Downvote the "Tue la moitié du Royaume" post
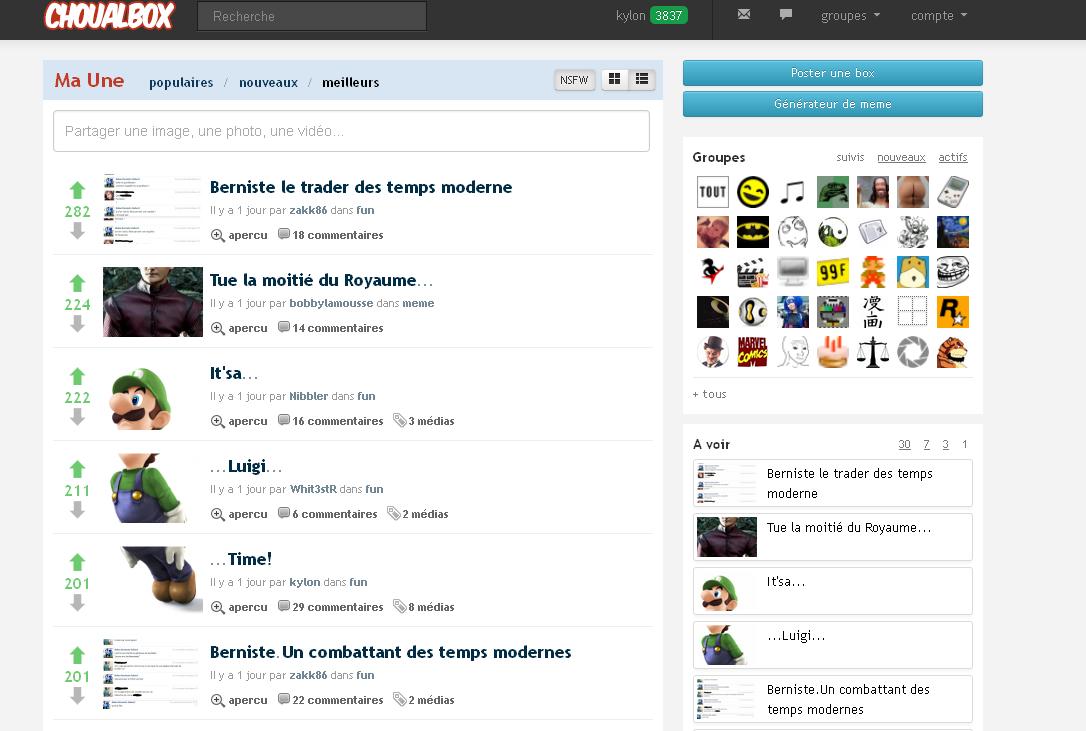Image resolution: width=1086 pixels, height=731 pixels. click(x=77, y=324)
